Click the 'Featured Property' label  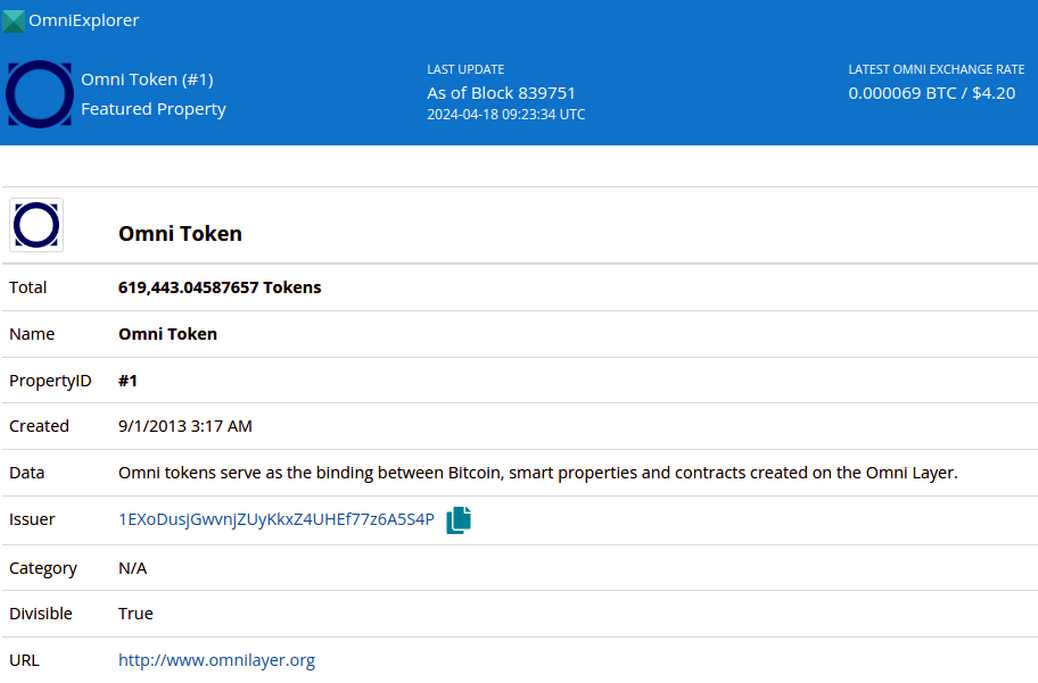coord(154,109)
